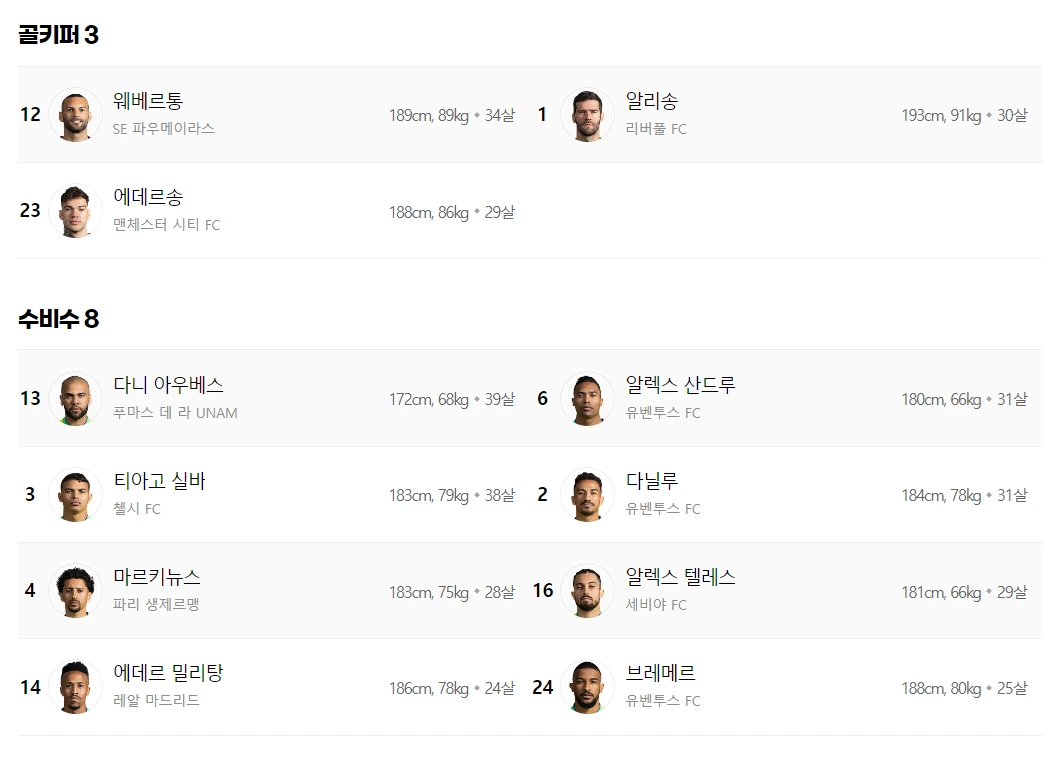Open 티아고 실바 profile photo
1062x757 pixels.
pos(75,494)
